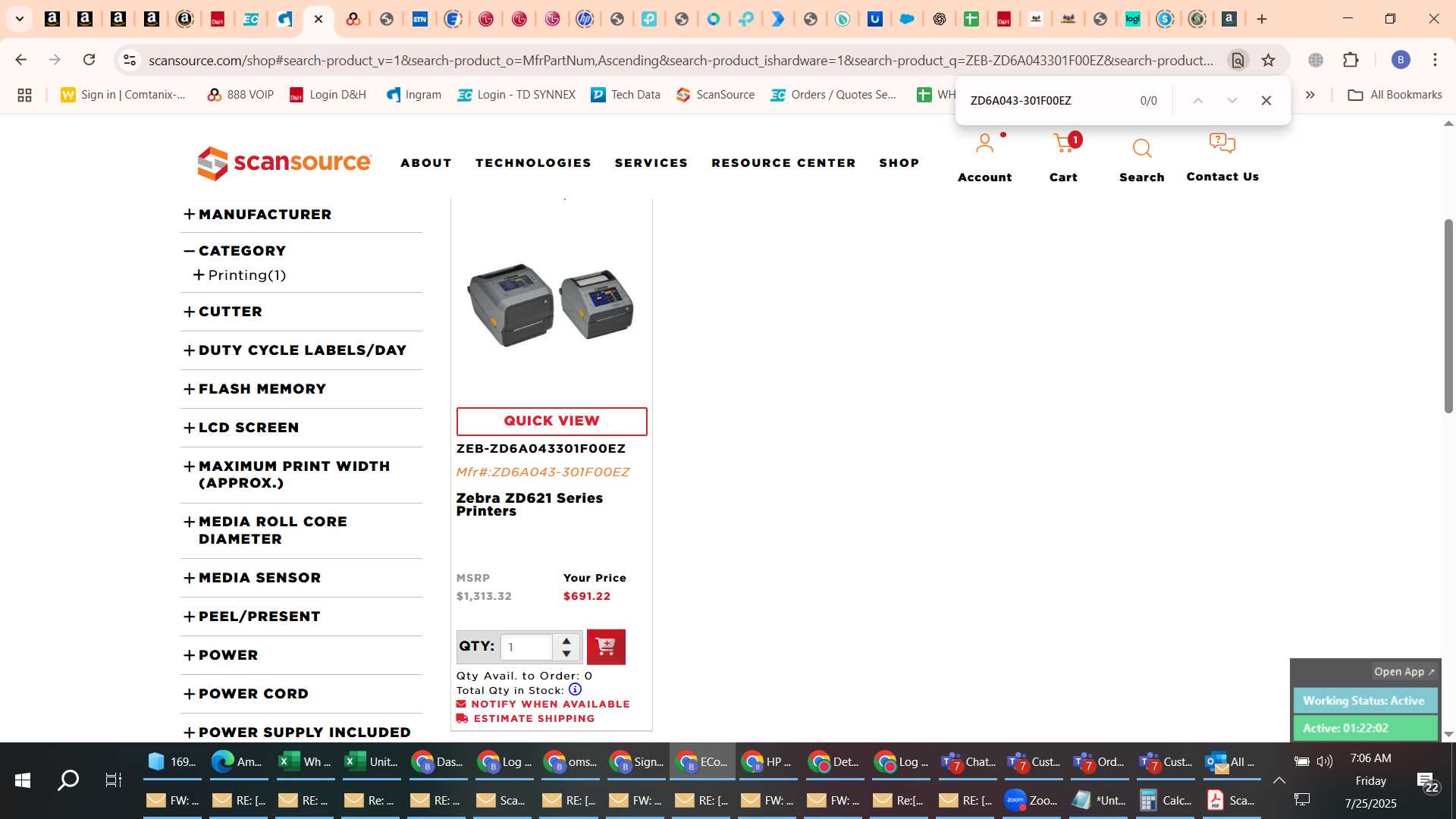Expand the CUTTER filter
This screenshot has width=1456, height=819.
(223, 312)
